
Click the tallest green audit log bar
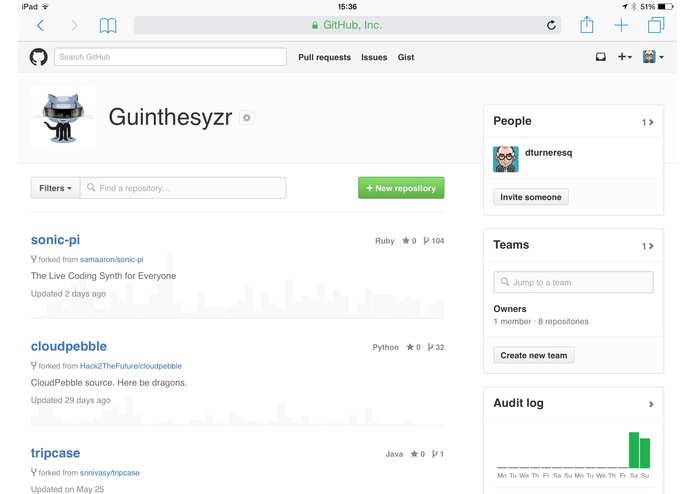point(634,450)
